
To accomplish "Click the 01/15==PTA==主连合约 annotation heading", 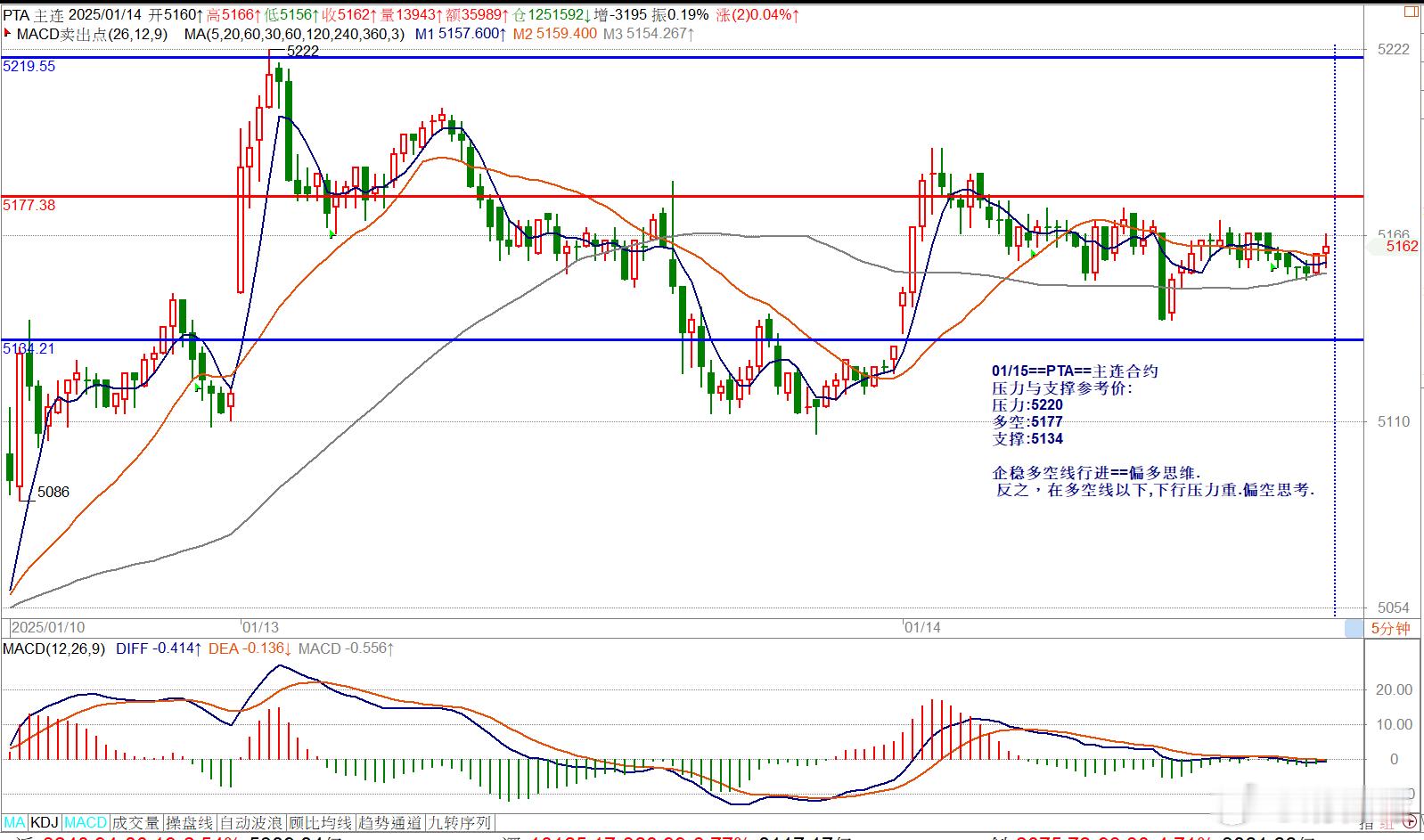I will point(1075,371).
